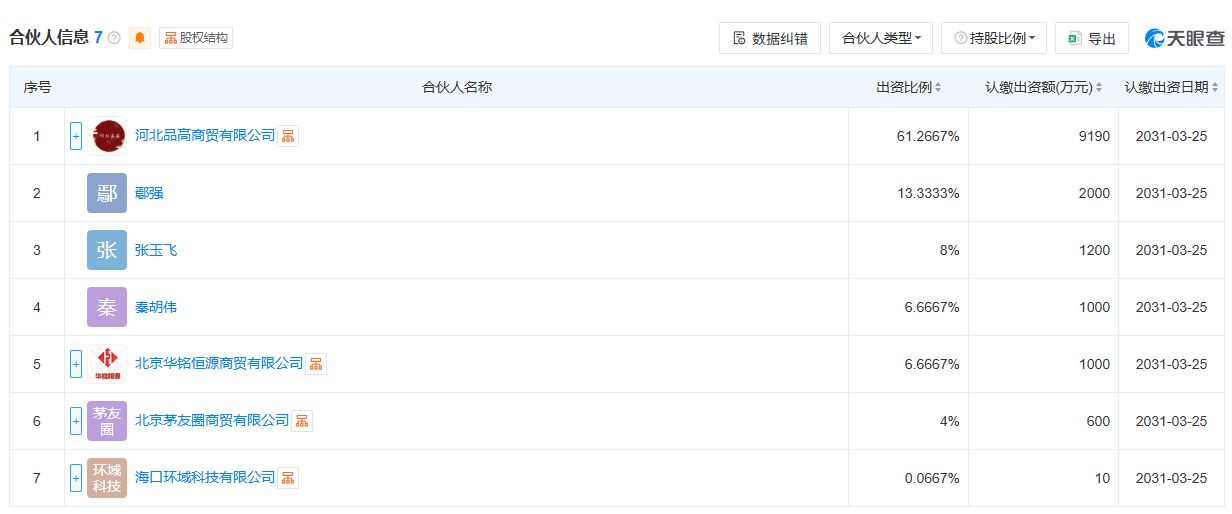Image resolution: width=1232 pixels, height=514 pixels.
Task: Open 北京茅友圈商贸有限公司 company link
Action: pyautogui.click(x=212, y=421)
